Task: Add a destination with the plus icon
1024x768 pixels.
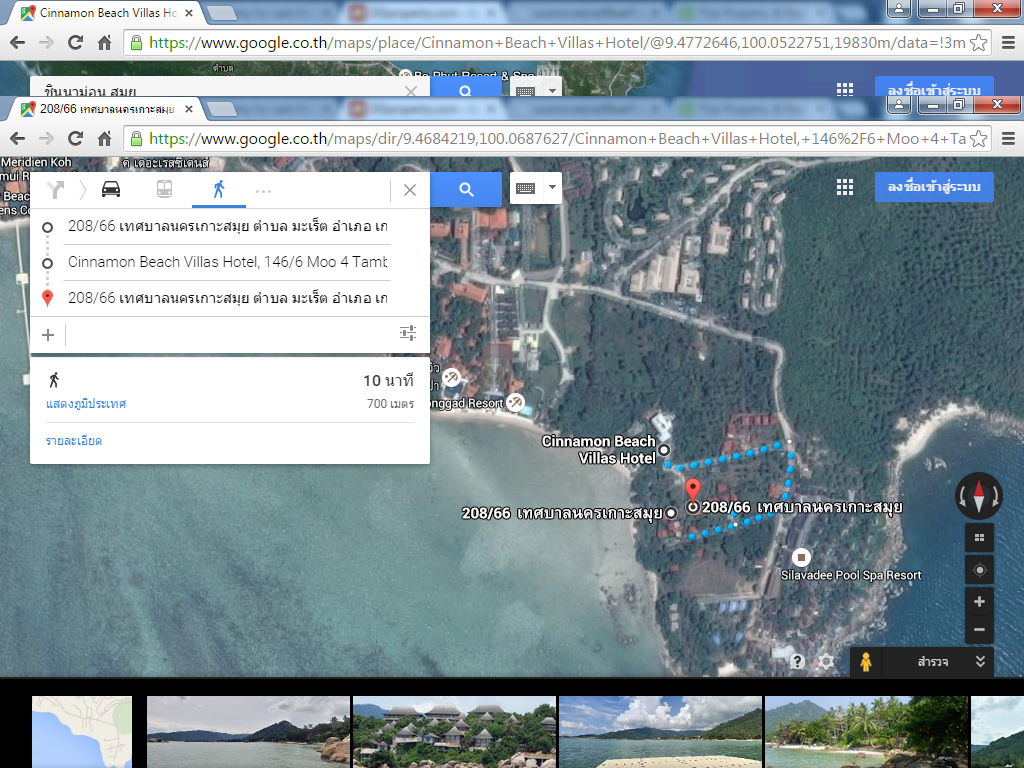Action: (48, 335)
